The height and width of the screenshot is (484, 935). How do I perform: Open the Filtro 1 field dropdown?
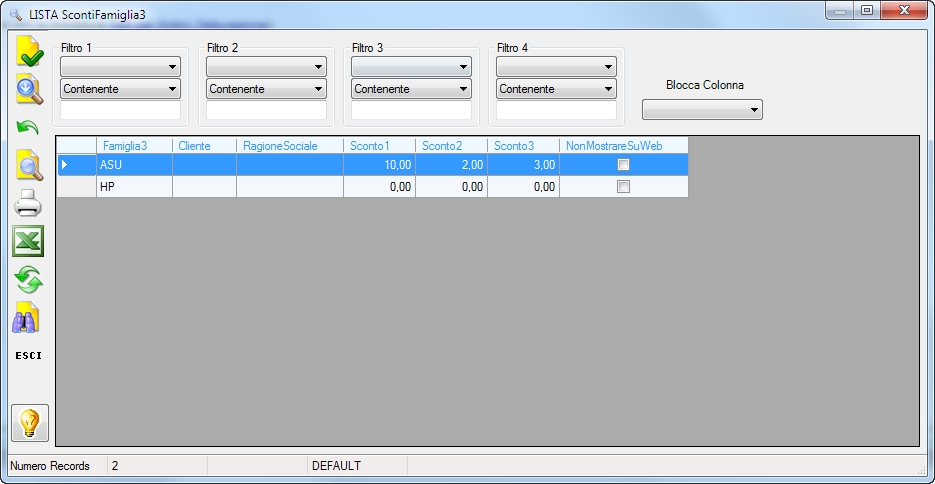120,67
